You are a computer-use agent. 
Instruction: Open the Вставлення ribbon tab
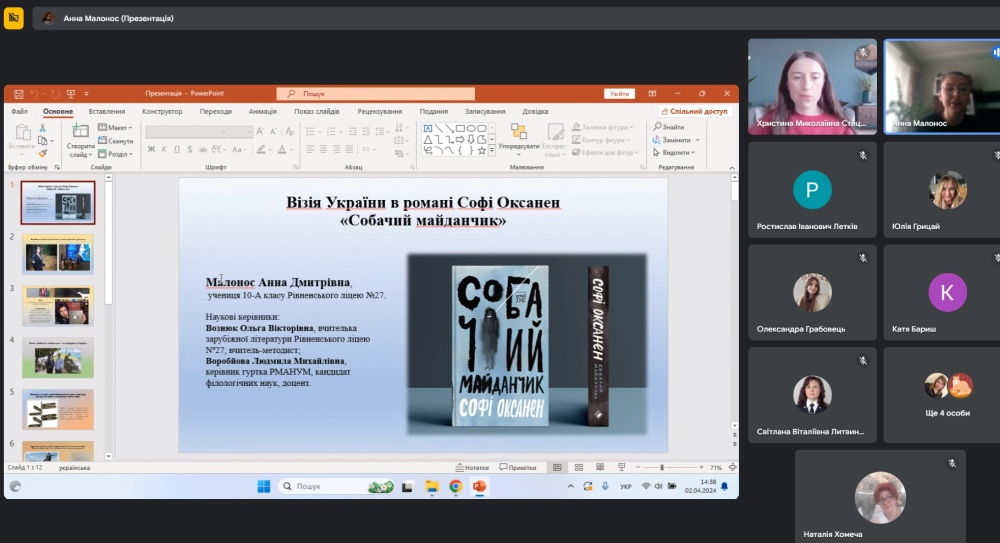107,111
